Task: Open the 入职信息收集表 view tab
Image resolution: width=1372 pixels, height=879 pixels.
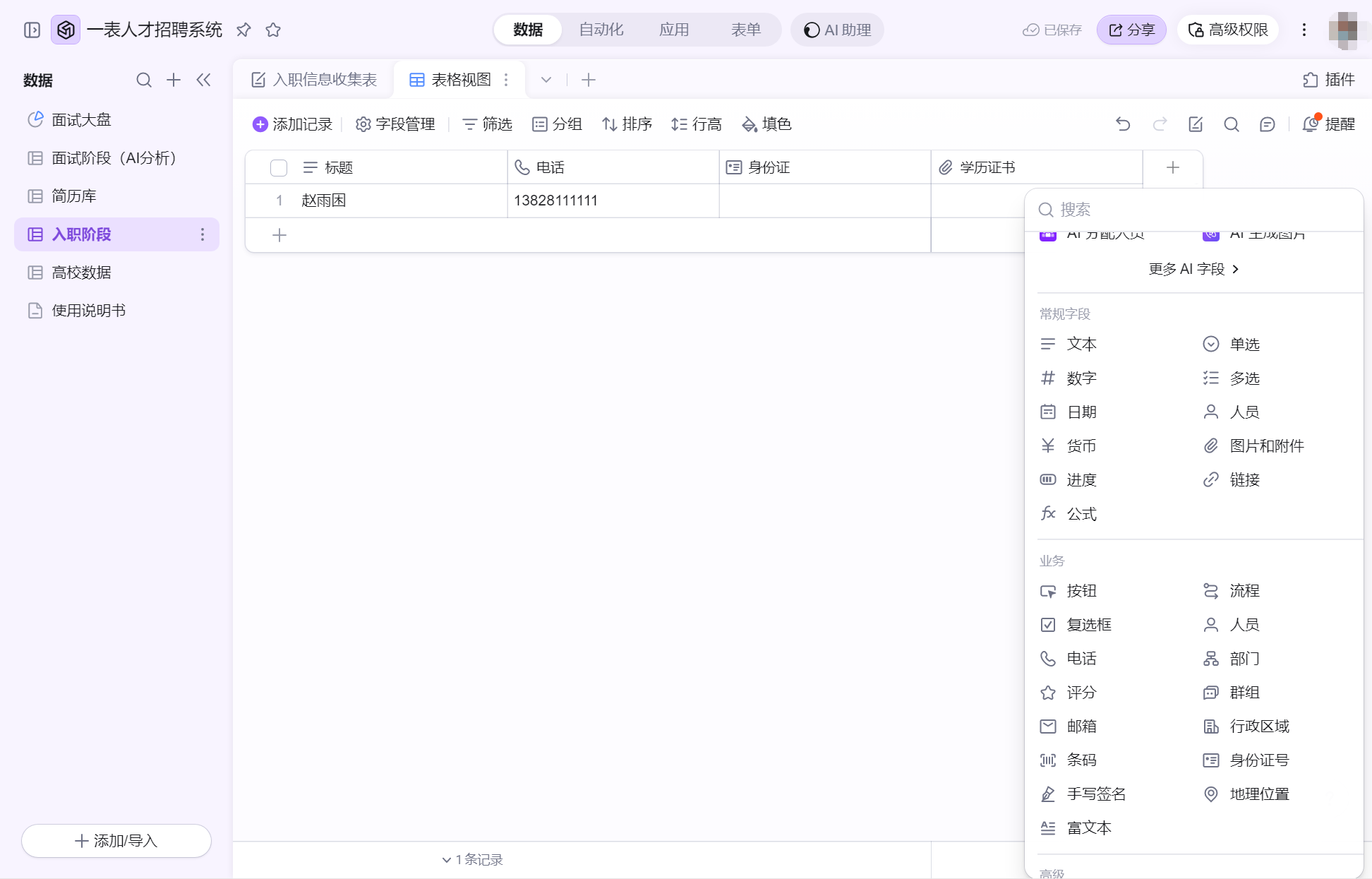Action: pos(315,80)
